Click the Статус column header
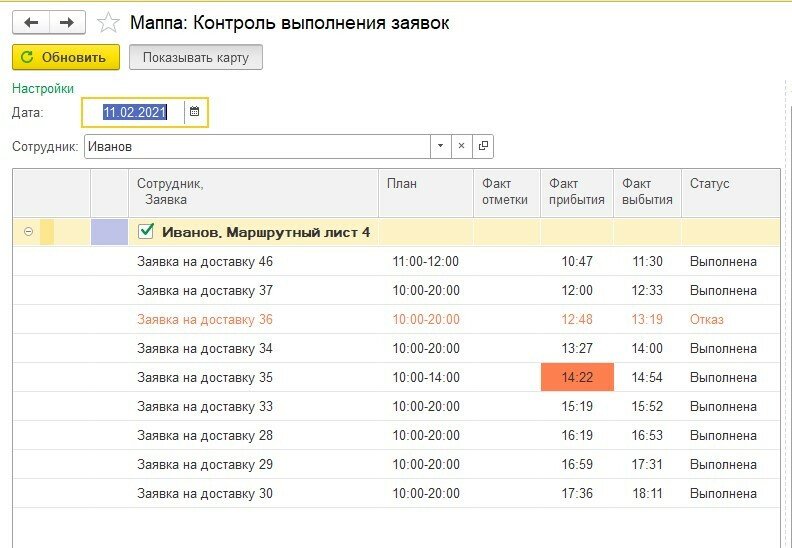 [709, 184]
